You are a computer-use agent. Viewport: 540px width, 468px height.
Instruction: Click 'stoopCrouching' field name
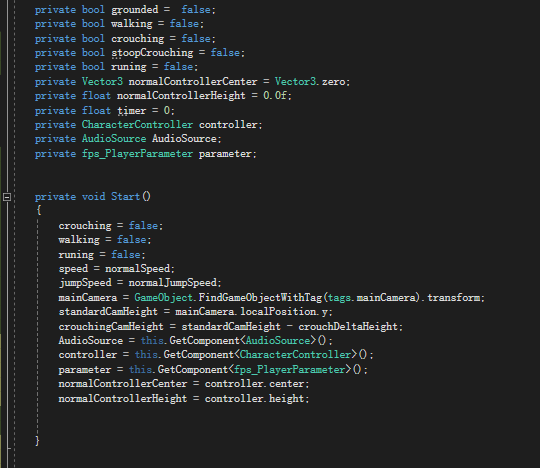tap(152, 53)
